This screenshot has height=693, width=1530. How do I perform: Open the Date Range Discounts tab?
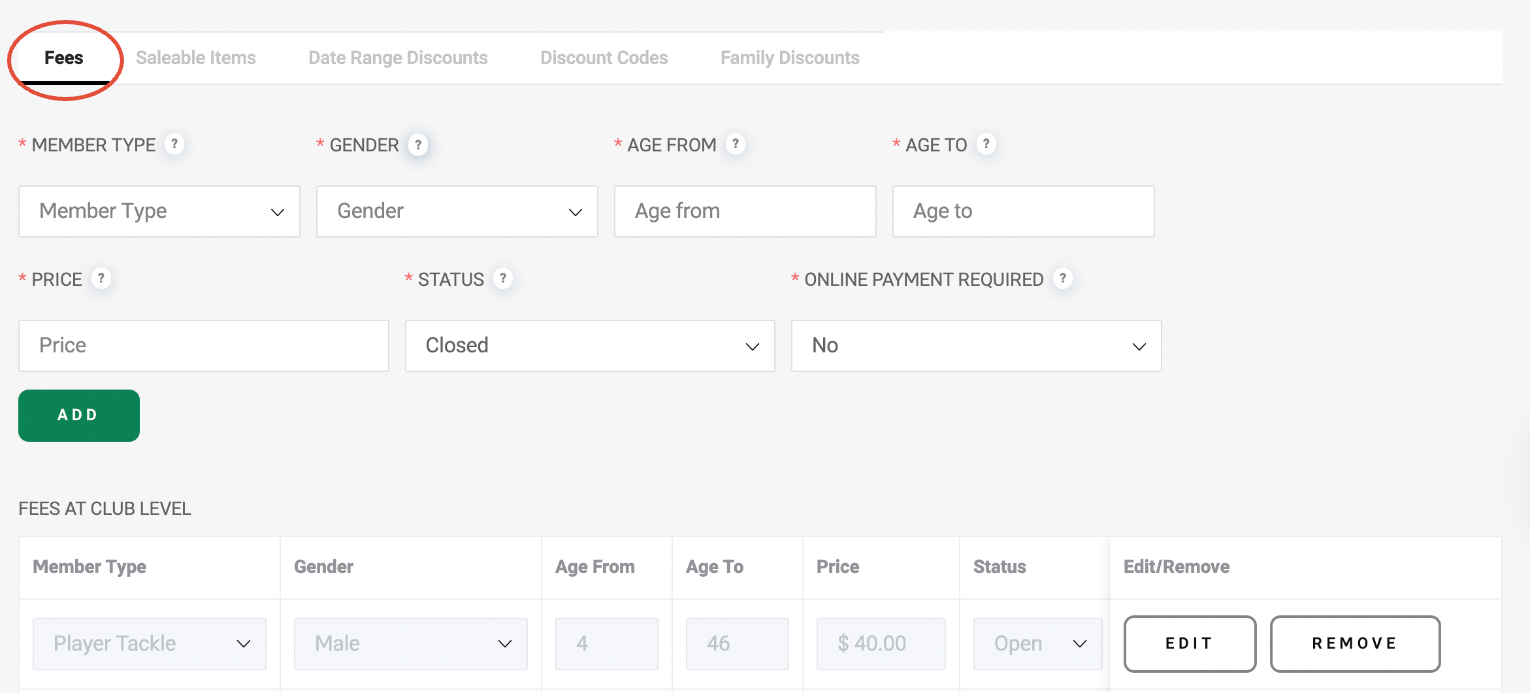tap(398, 58)
